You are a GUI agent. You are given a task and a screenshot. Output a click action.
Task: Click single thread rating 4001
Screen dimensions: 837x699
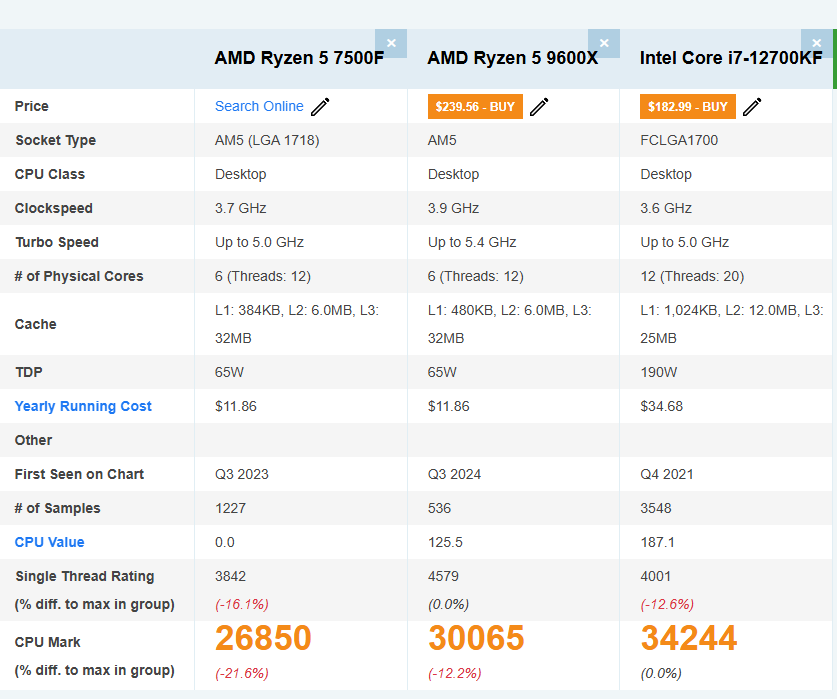[656, 577]
